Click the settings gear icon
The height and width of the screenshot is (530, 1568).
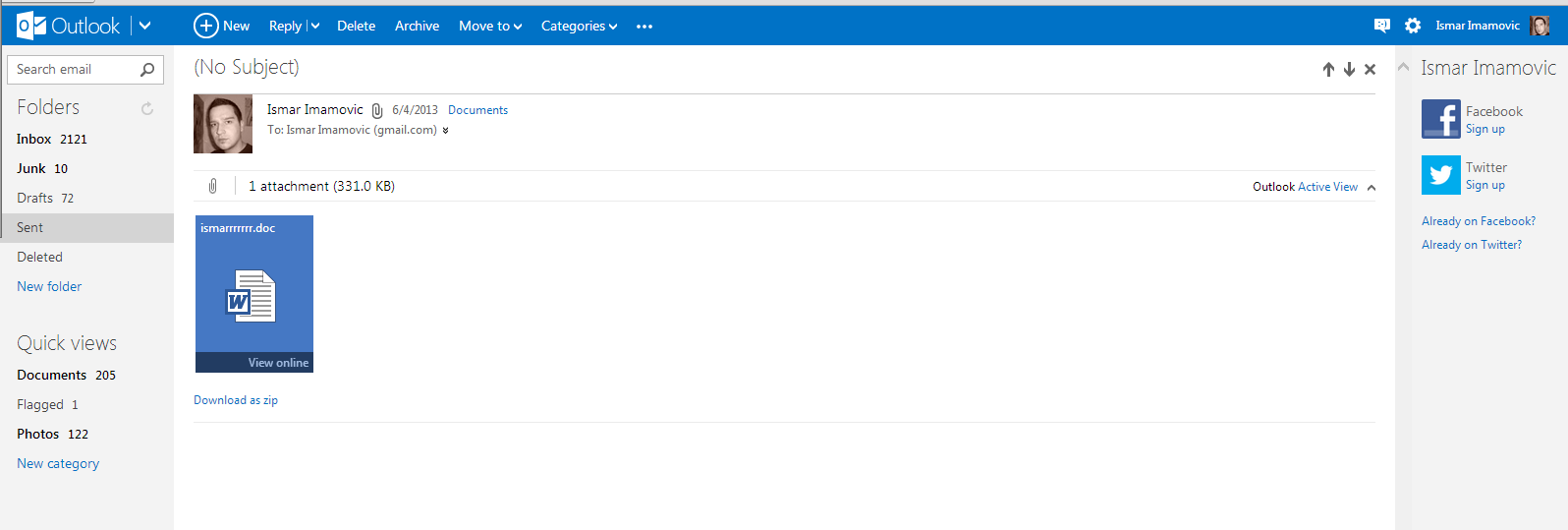[1413, 26]
